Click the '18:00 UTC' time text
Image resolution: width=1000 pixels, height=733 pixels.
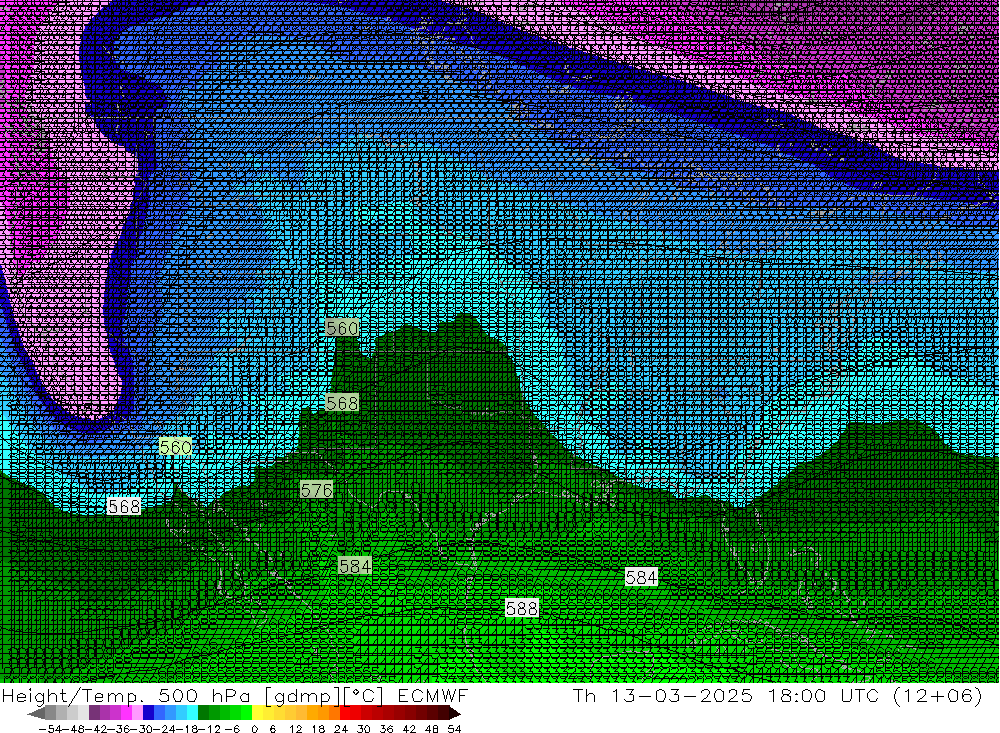point(823,695)
